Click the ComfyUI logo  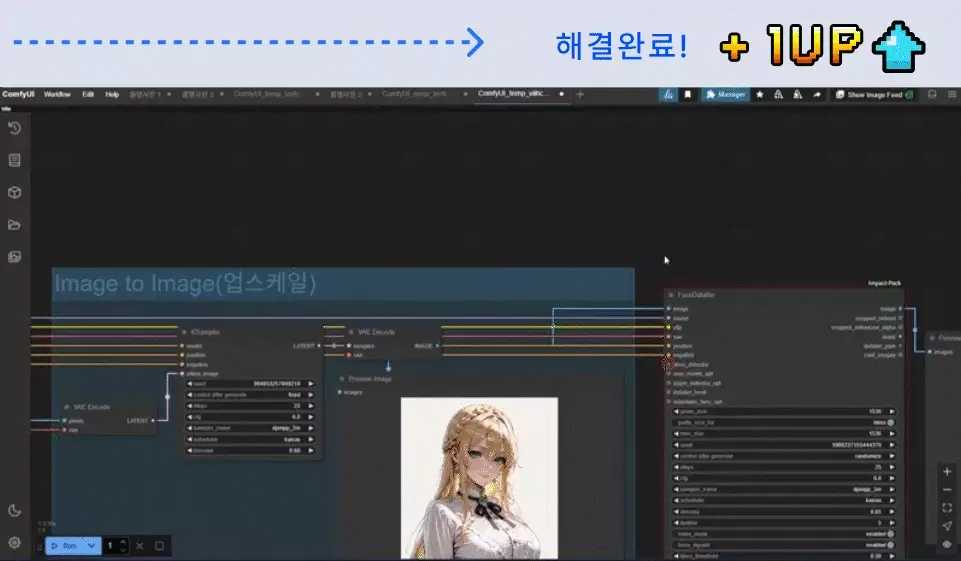[18, 94]
